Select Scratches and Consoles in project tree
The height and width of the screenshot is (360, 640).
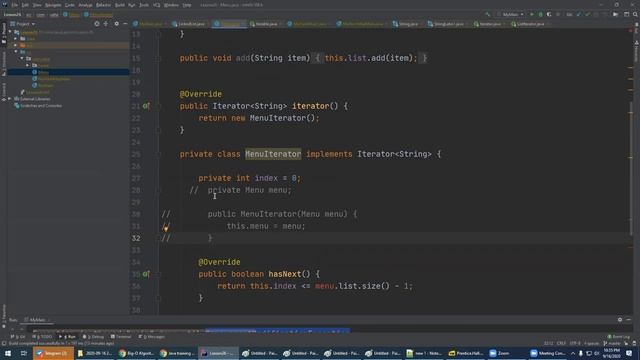pos(41,106)
